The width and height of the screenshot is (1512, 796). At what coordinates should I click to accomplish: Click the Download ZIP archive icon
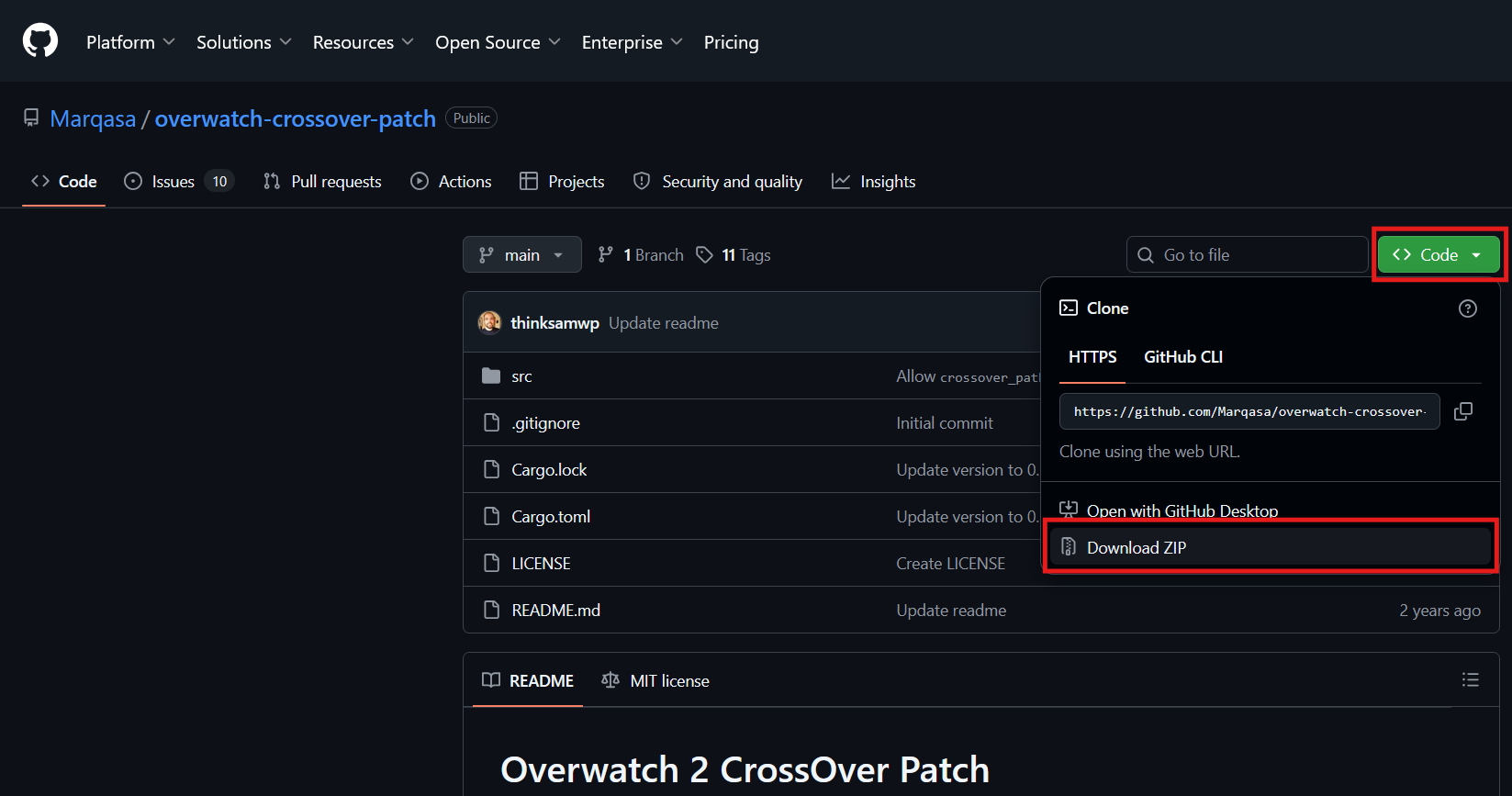coord(1069,547)
